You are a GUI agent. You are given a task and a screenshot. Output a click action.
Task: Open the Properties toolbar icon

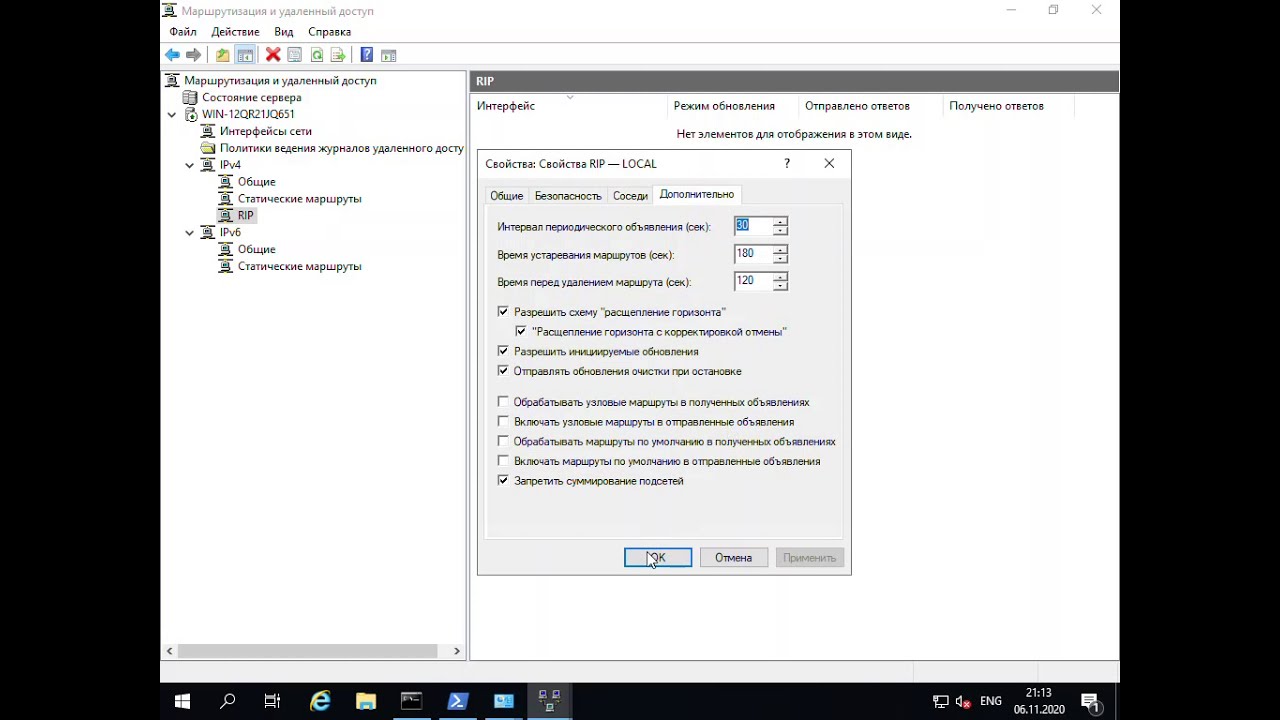point(294,55)
